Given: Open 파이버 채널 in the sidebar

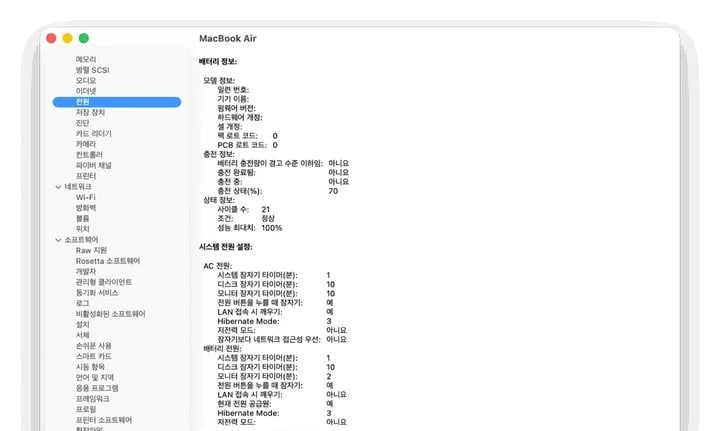Looking at the screenshot, I should (93, 165).
